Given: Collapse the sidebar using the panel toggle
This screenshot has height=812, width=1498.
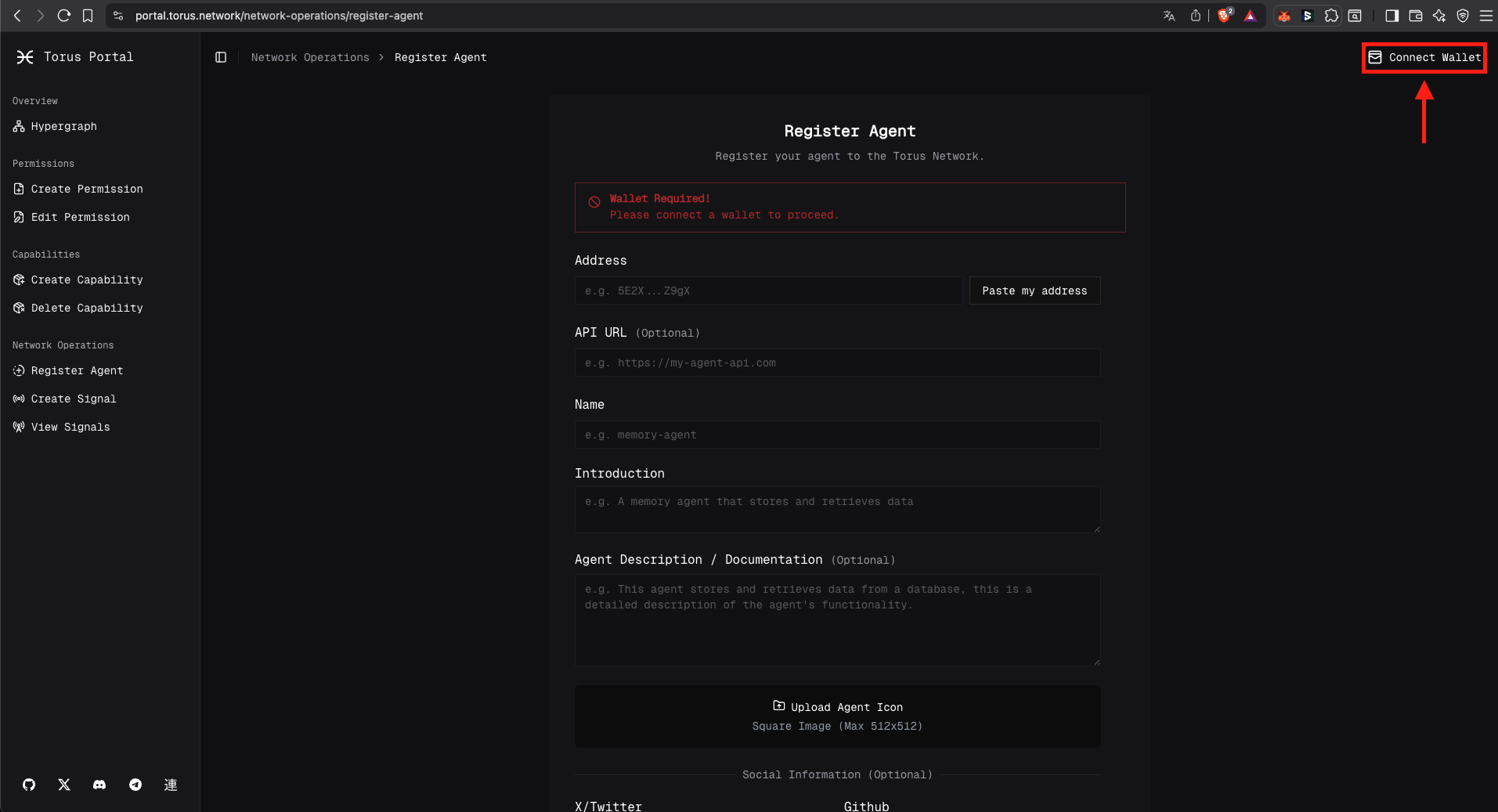Looking at the screenshot, I should click(x=220, y=56).
